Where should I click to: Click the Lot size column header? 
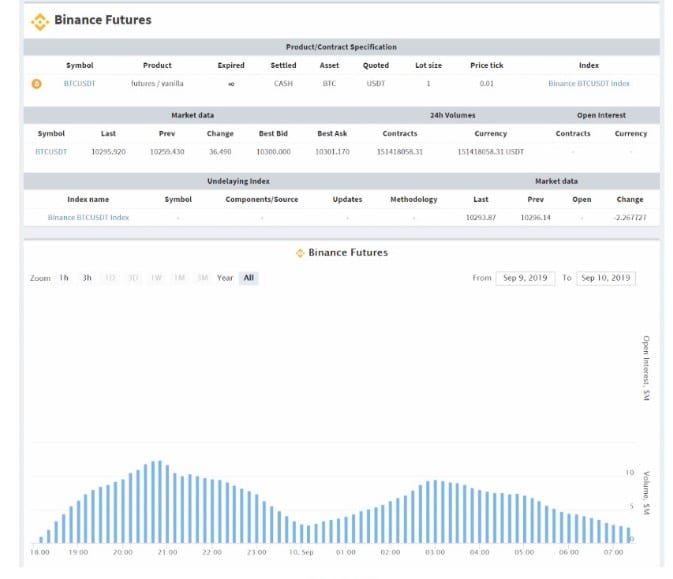click(428, 66)
